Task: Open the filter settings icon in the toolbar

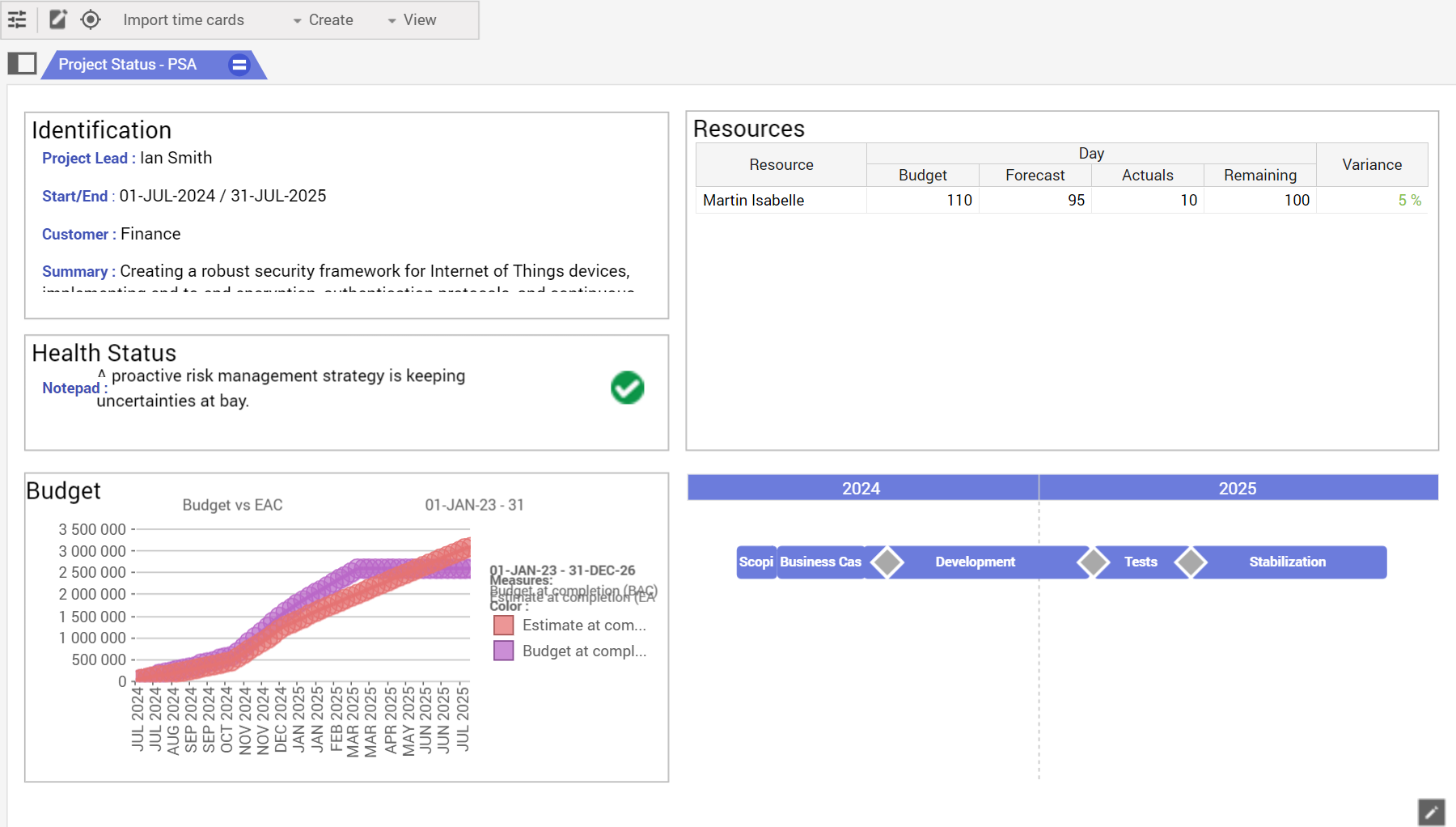Action: (17, 19)
